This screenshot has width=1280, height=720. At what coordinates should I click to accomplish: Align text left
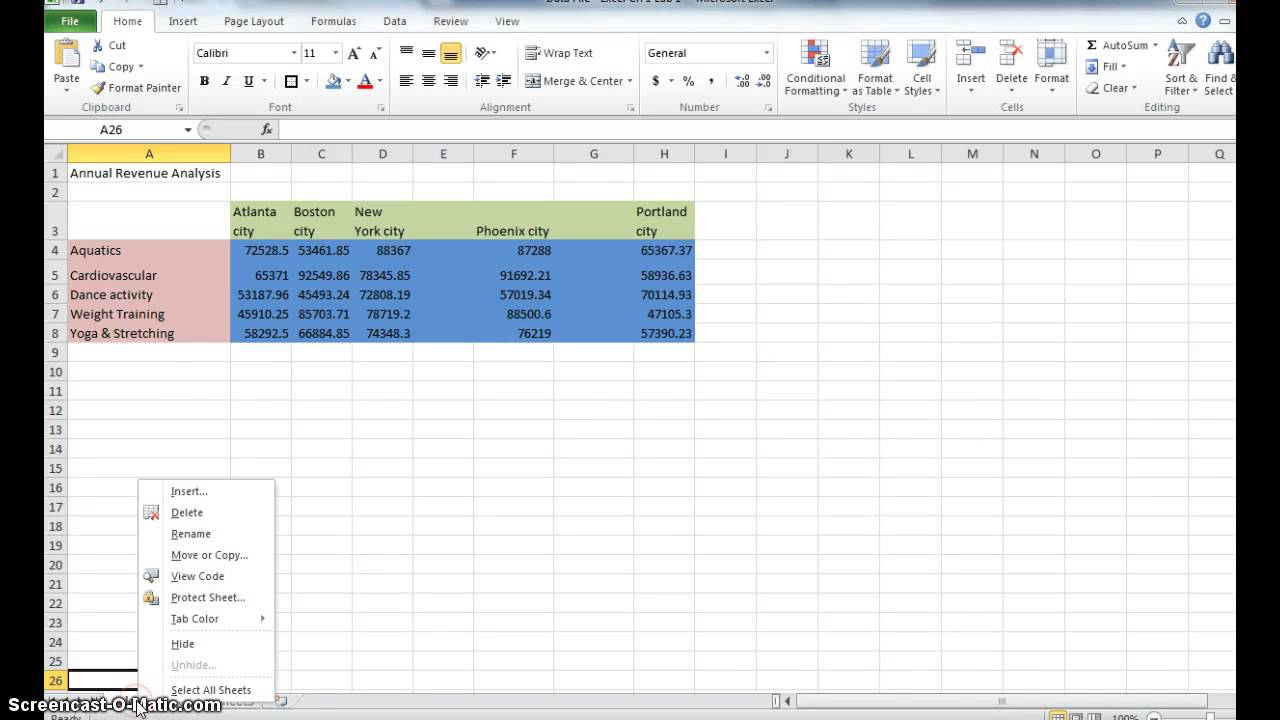coord(406,81)
